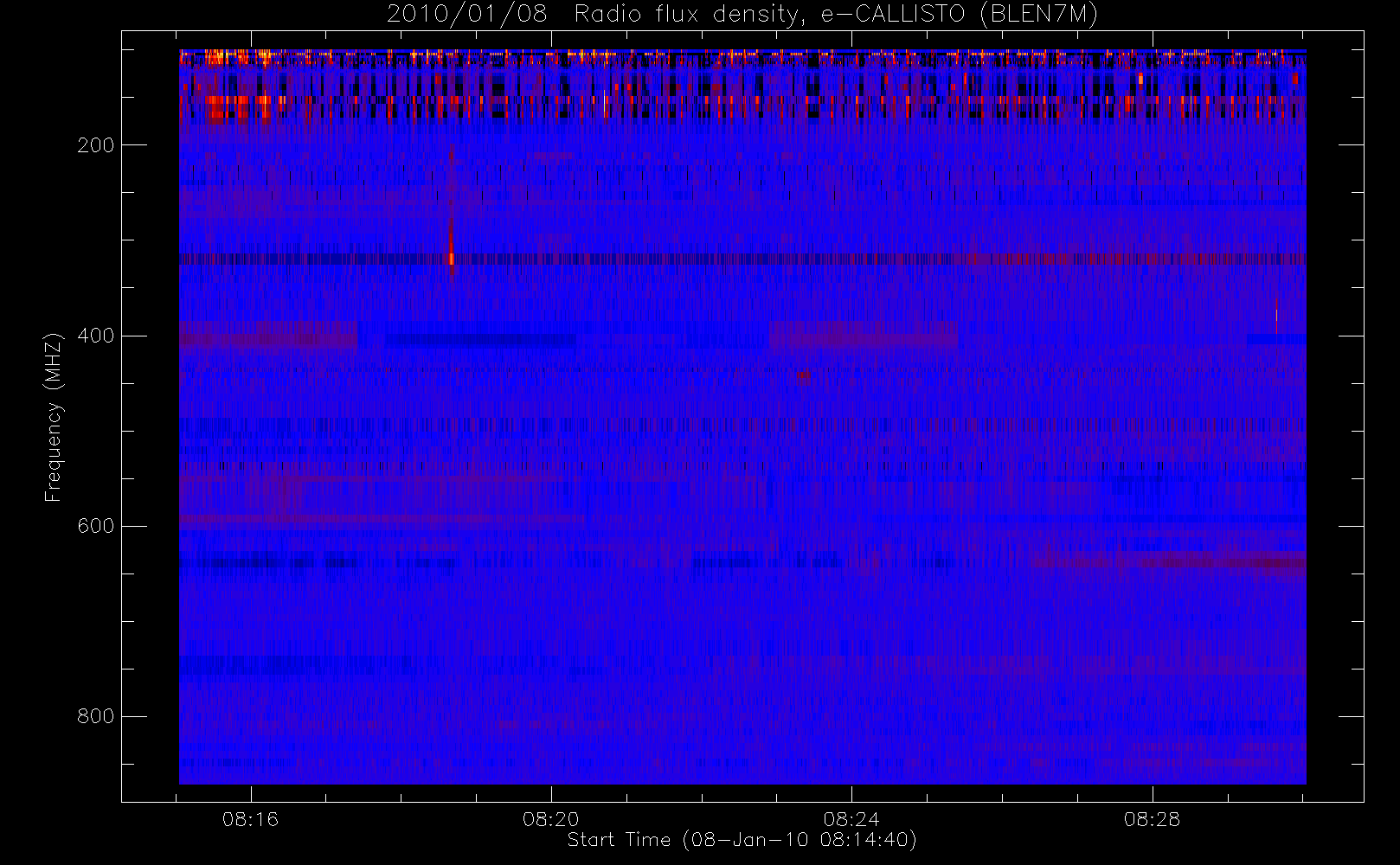Click the bright burst near 08:18 at 320 MHz
This screenshot has width=1400, height=865.
point(452,257)
